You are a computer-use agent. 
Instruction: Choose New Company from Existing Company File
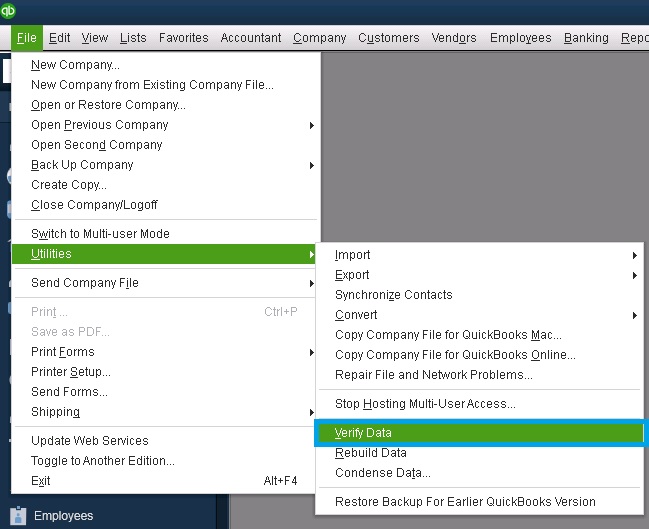(x=166, y=85)
